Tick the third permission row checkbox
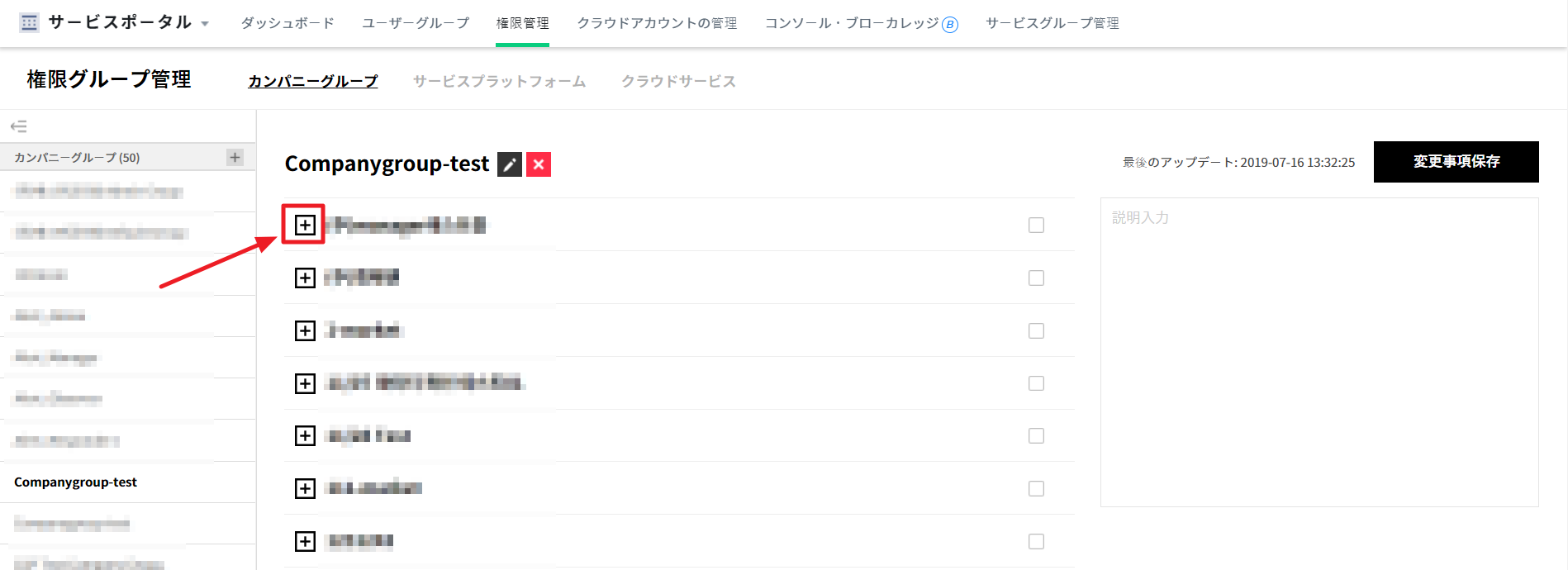The width and height of the screenshot is (1568, 570). tap(1036, 330)
